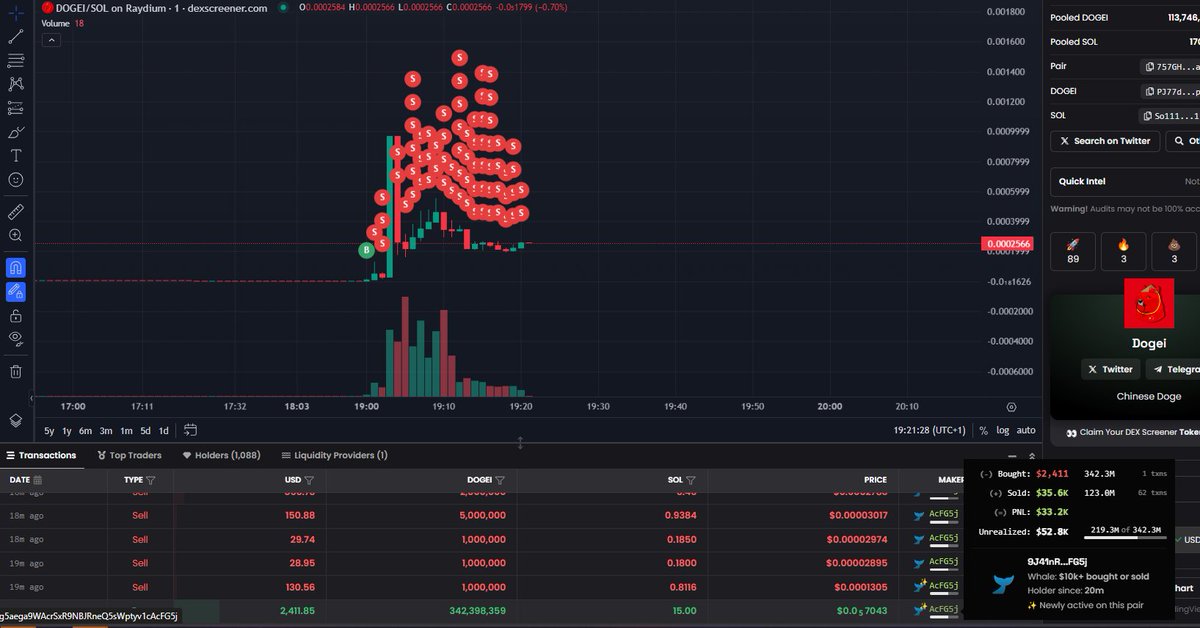This screenshot has width=1200, height=628.
Task: Click the trash remove drawings icon
Action: 16,372
